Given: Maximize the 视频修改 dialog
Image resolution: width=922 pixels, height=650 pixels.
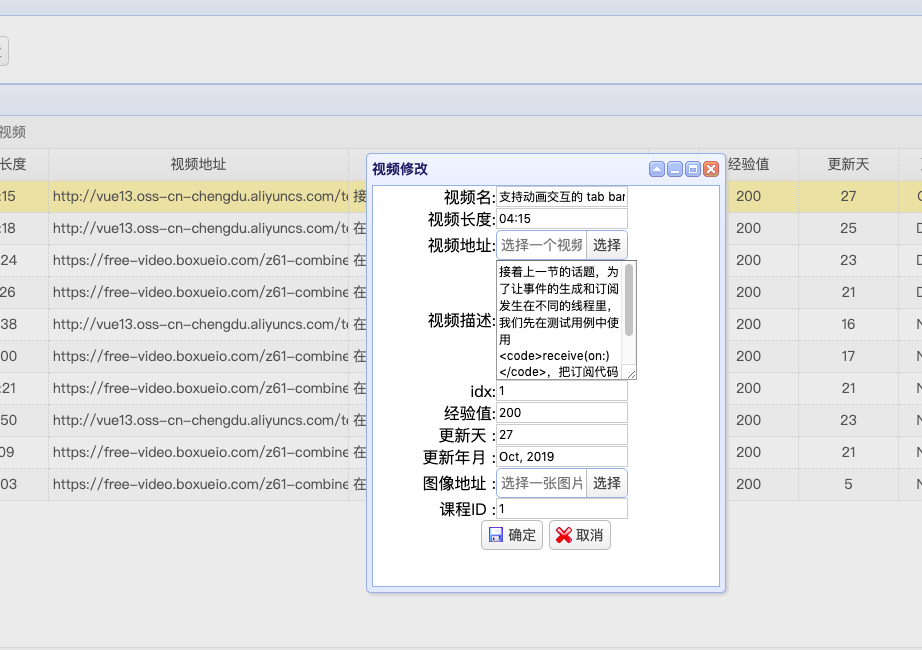Looking at the screenshot, I should pyautogui.click(x=693, y=169).
